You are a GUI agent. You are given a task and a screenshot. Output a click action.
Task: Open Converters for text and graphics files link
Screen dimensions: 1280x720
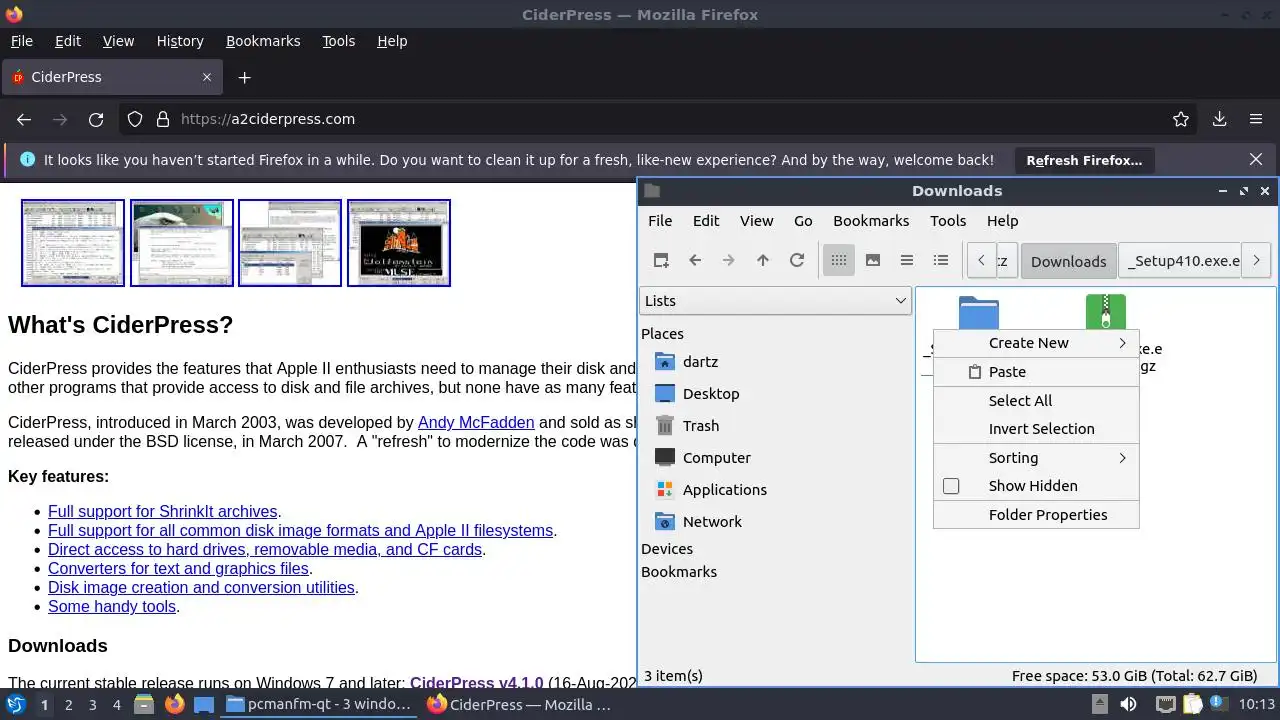178,569
